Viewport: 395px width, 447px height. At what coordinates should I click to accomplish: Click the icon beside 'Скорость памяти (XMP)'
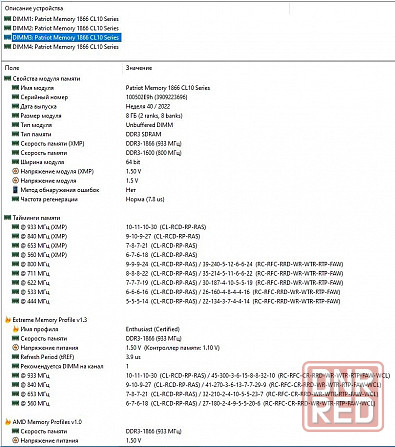[x=15, y=143]
